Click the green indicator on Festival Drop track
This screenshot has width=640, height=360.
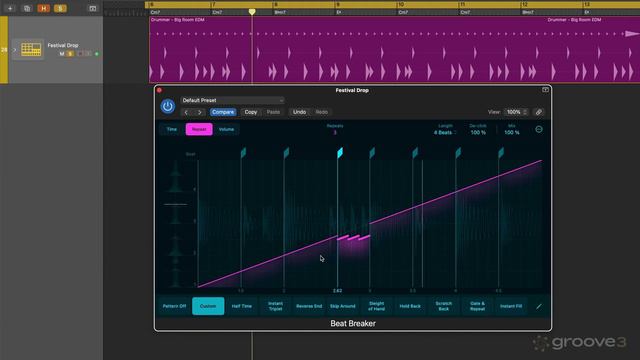(97, 54)
